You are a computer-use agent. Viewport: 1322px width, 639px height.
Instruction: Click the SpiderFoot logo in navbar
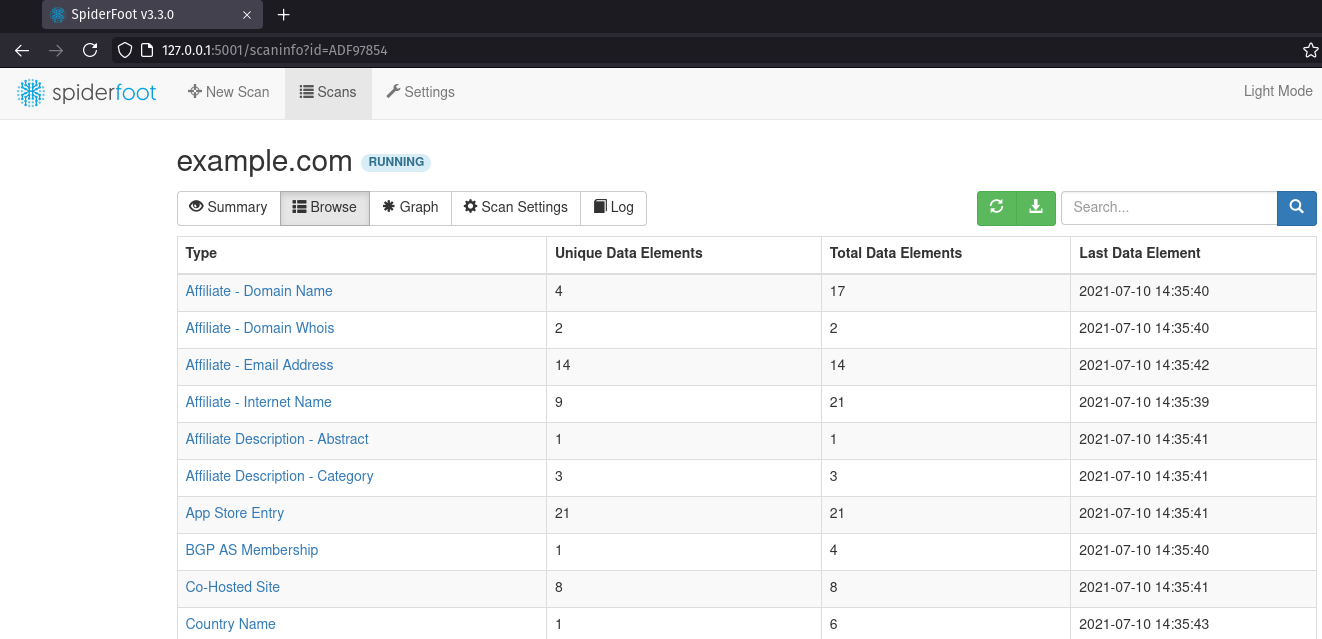[x=87, y=92]
